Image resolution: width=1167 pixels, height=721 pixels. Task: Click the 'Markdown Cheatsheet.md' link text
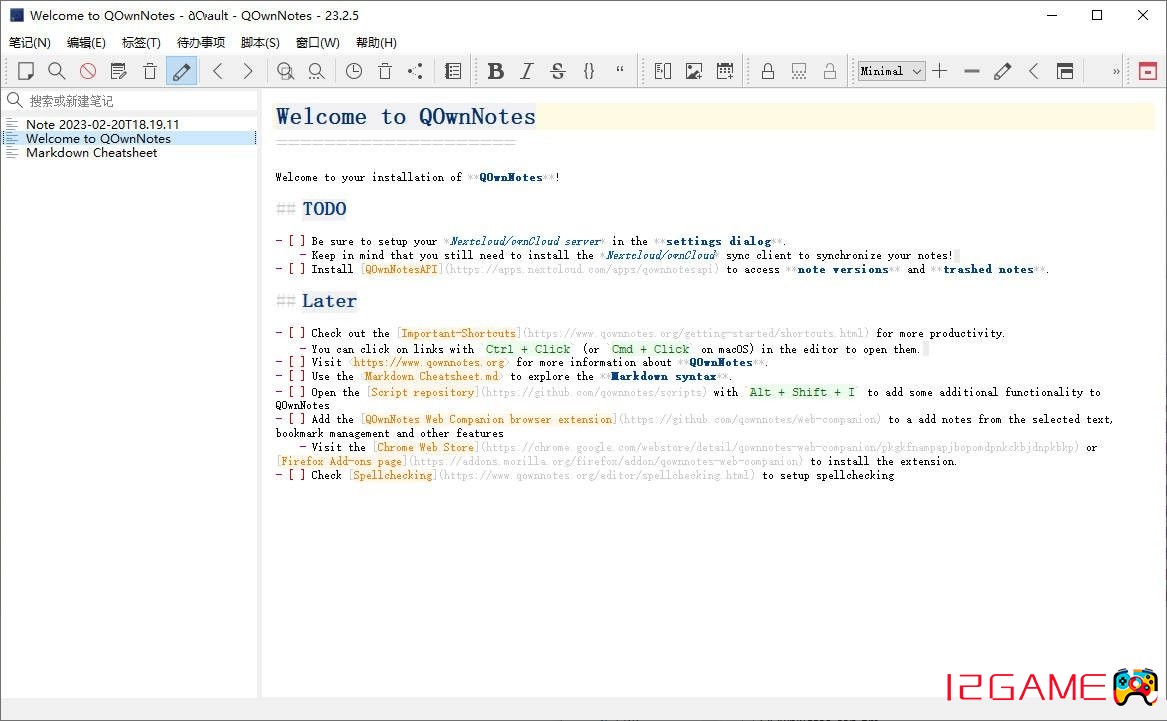coord(432,376)
